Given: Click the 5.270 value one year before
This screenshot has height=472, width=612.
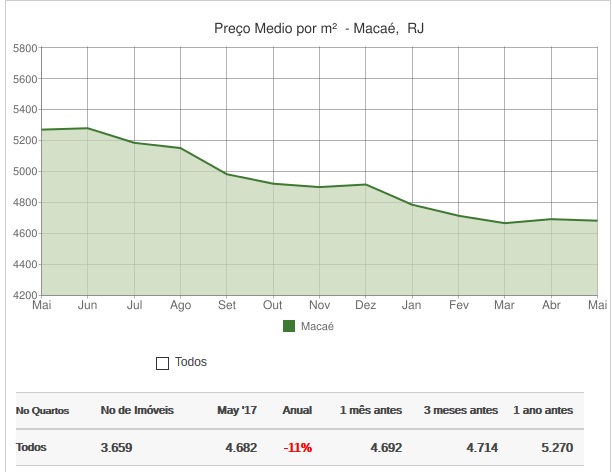Looking at the screenshot, I should [x=555, y=447].
